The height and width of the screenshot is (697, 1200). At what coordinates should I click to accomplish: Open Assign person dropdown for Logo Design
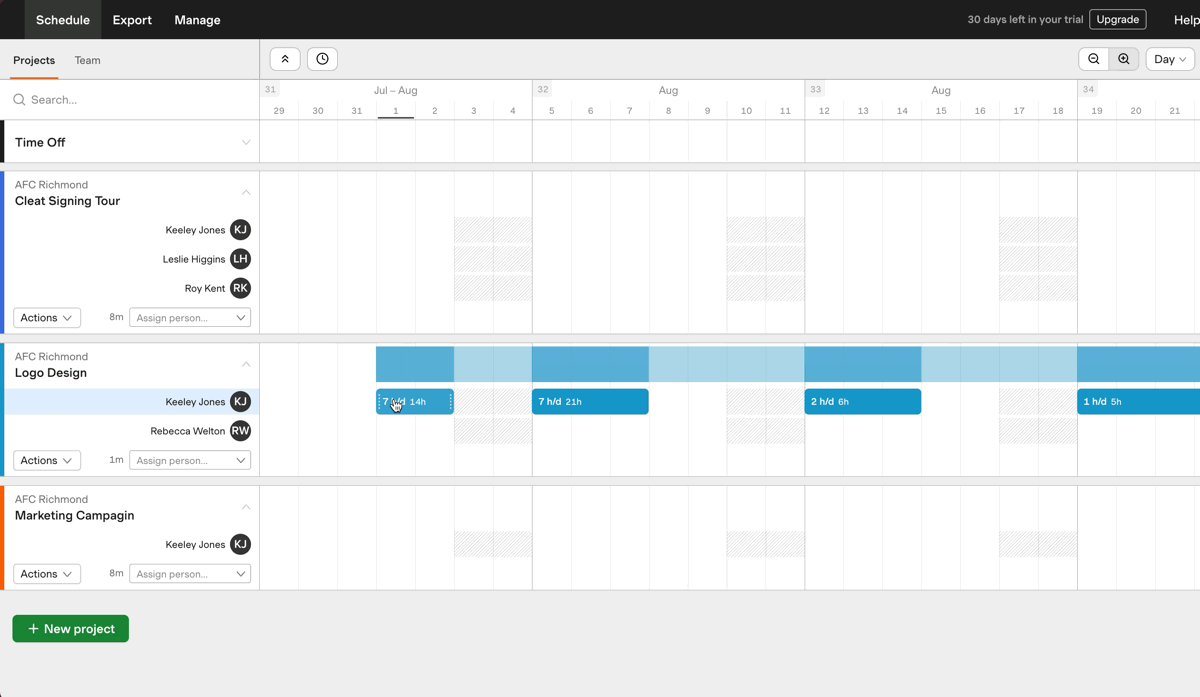pos(190,461)
